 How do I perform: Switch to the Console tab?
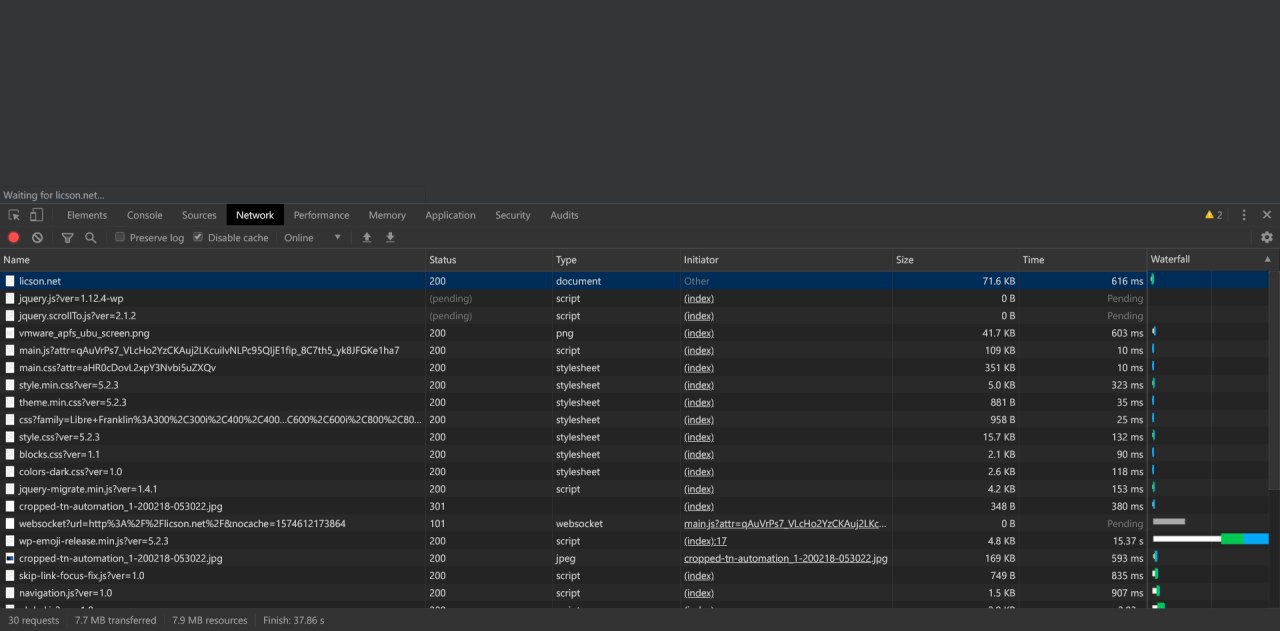(145, 215)
